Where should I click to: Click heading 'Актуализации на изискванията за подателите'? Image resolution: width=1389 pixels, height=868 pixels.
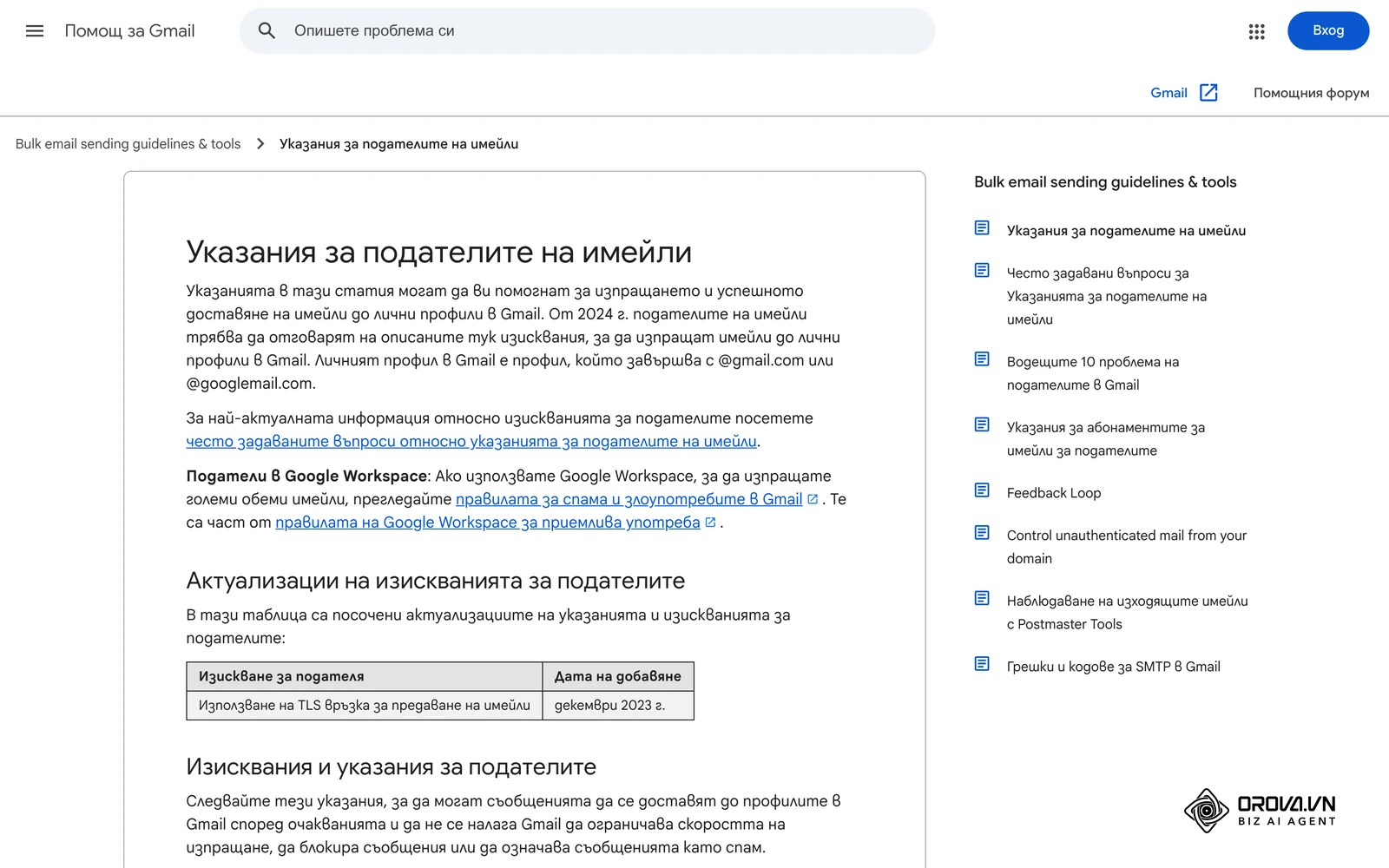tap(436, 581)
